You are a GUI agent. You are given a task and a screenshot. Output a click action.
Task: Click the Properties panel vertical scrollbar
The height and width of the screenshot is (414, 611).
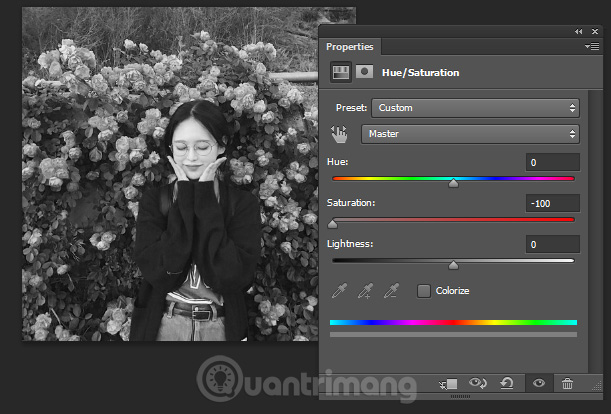595,231
